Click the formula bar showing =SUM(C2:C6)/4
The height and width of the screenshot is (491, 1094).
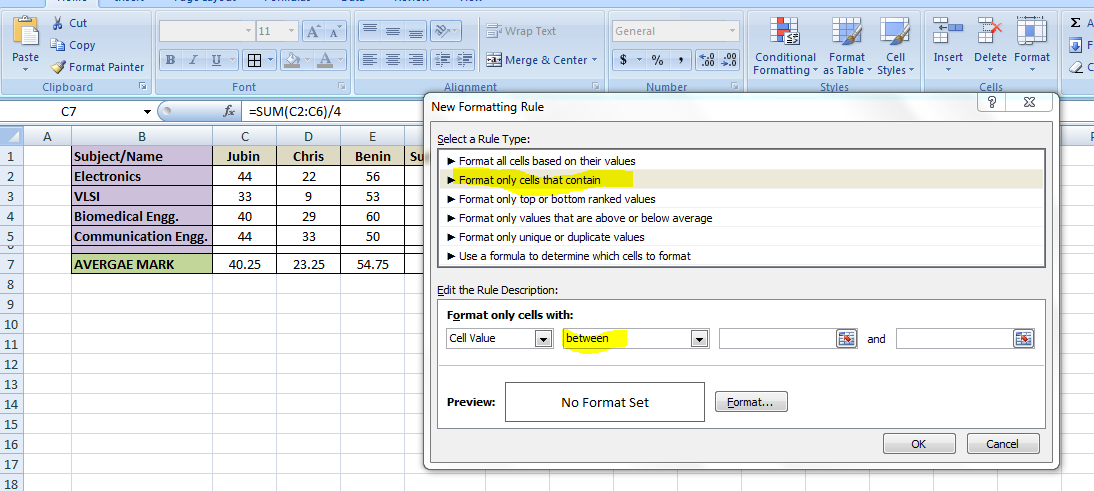(x=331, y=111)
